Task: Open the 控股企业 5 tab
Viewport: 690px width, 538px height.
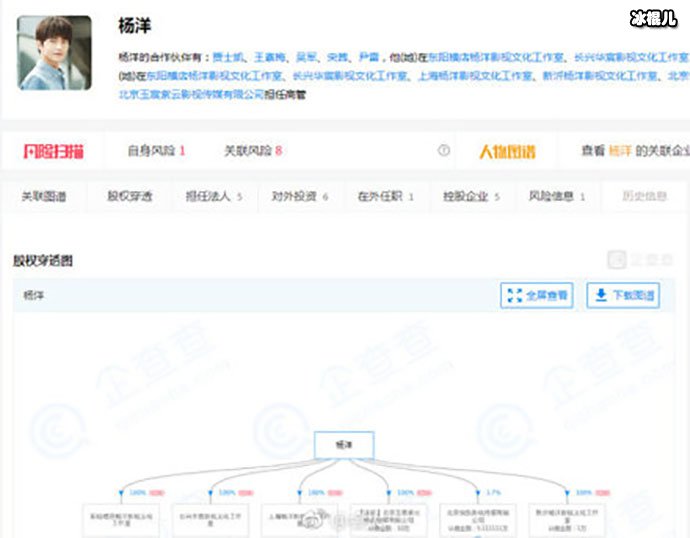Action: [x=471, y=196]
